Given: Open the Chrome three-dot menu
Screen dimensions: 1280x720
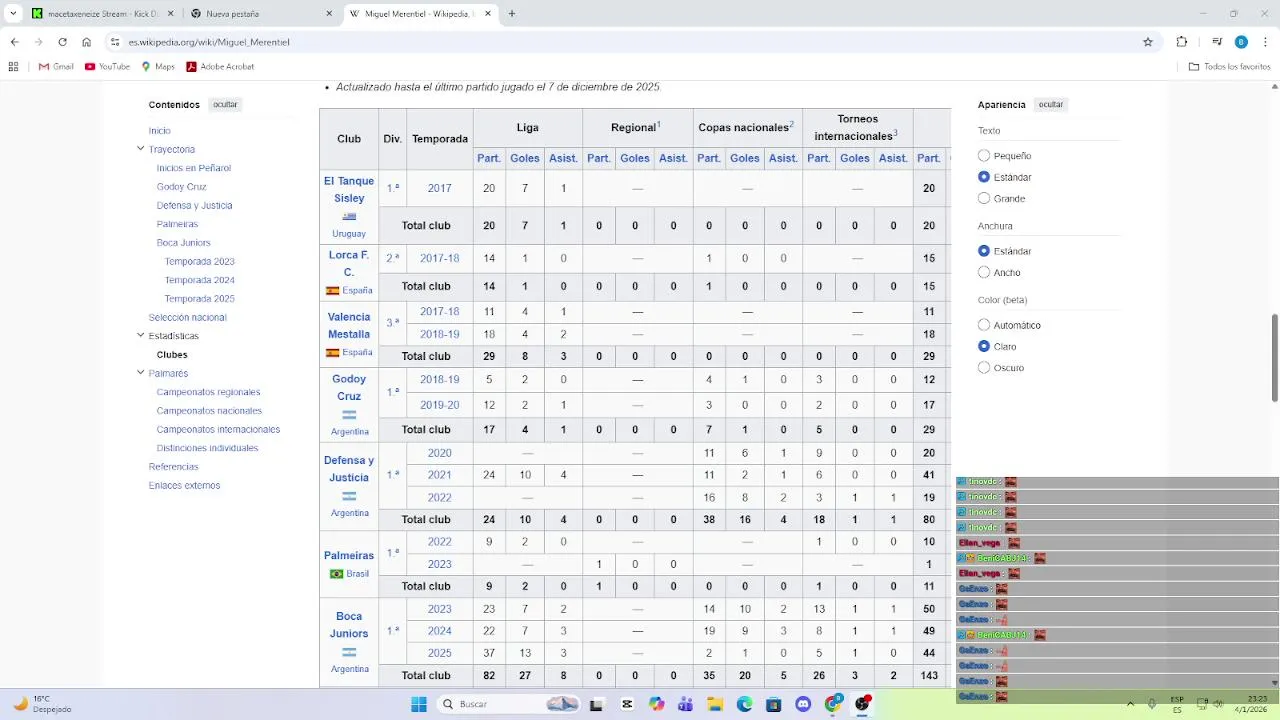Looking at the screenshot, I should (1266, 42).
